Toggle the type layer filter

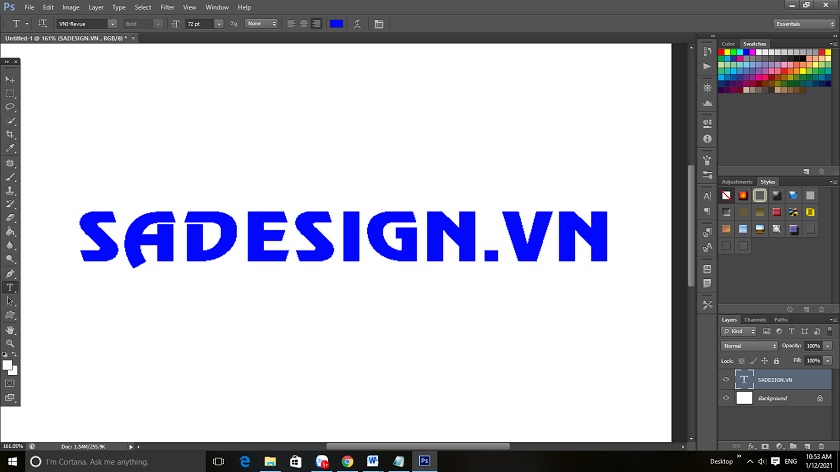[791, 331]
